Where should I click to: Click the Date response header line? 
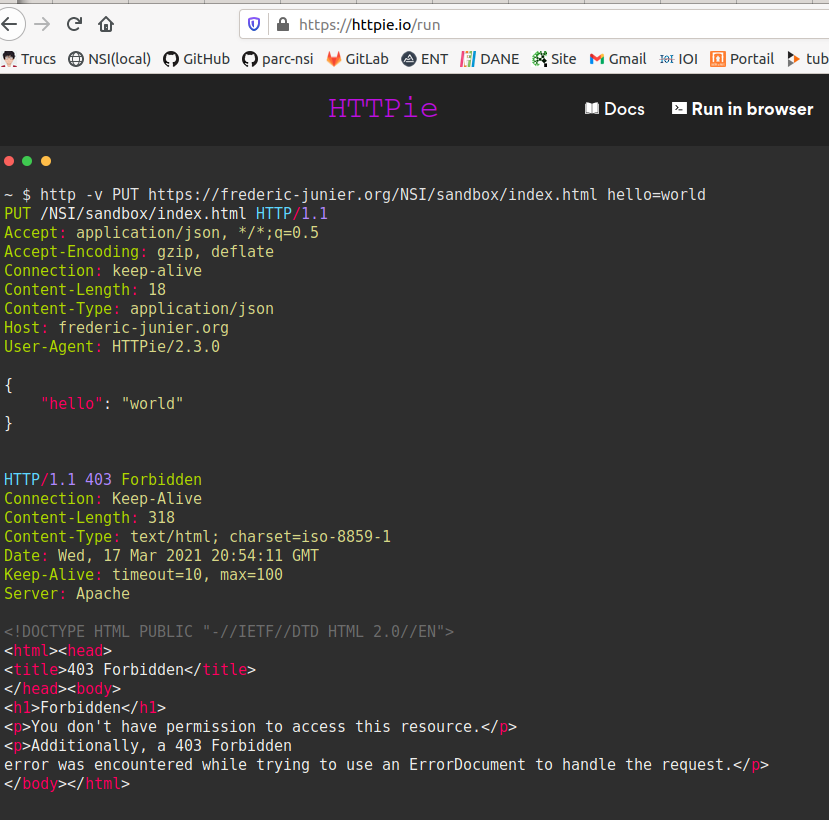[x=162, y=556]
